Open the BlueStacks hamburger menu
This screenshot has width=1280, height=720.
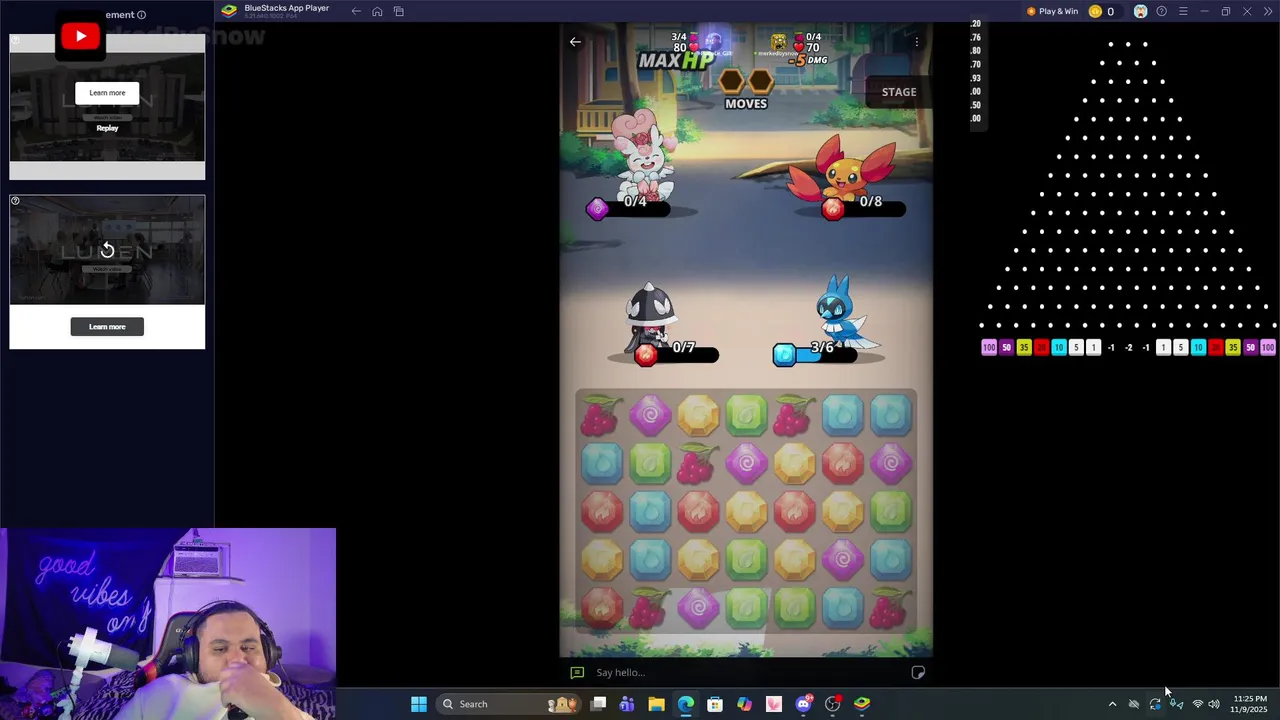[1183, 11]
